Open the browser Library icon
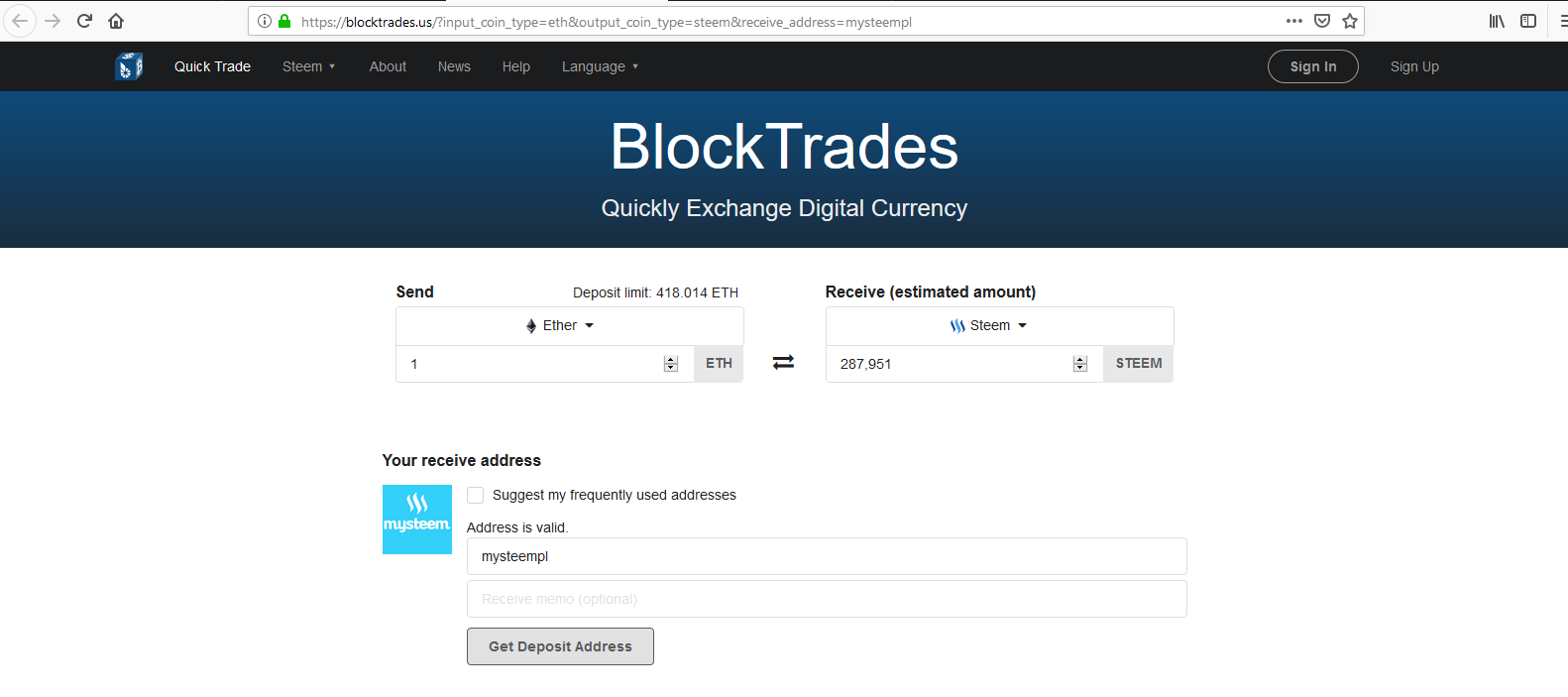The image size is (1568, 697). click(x=1497, y=21)
